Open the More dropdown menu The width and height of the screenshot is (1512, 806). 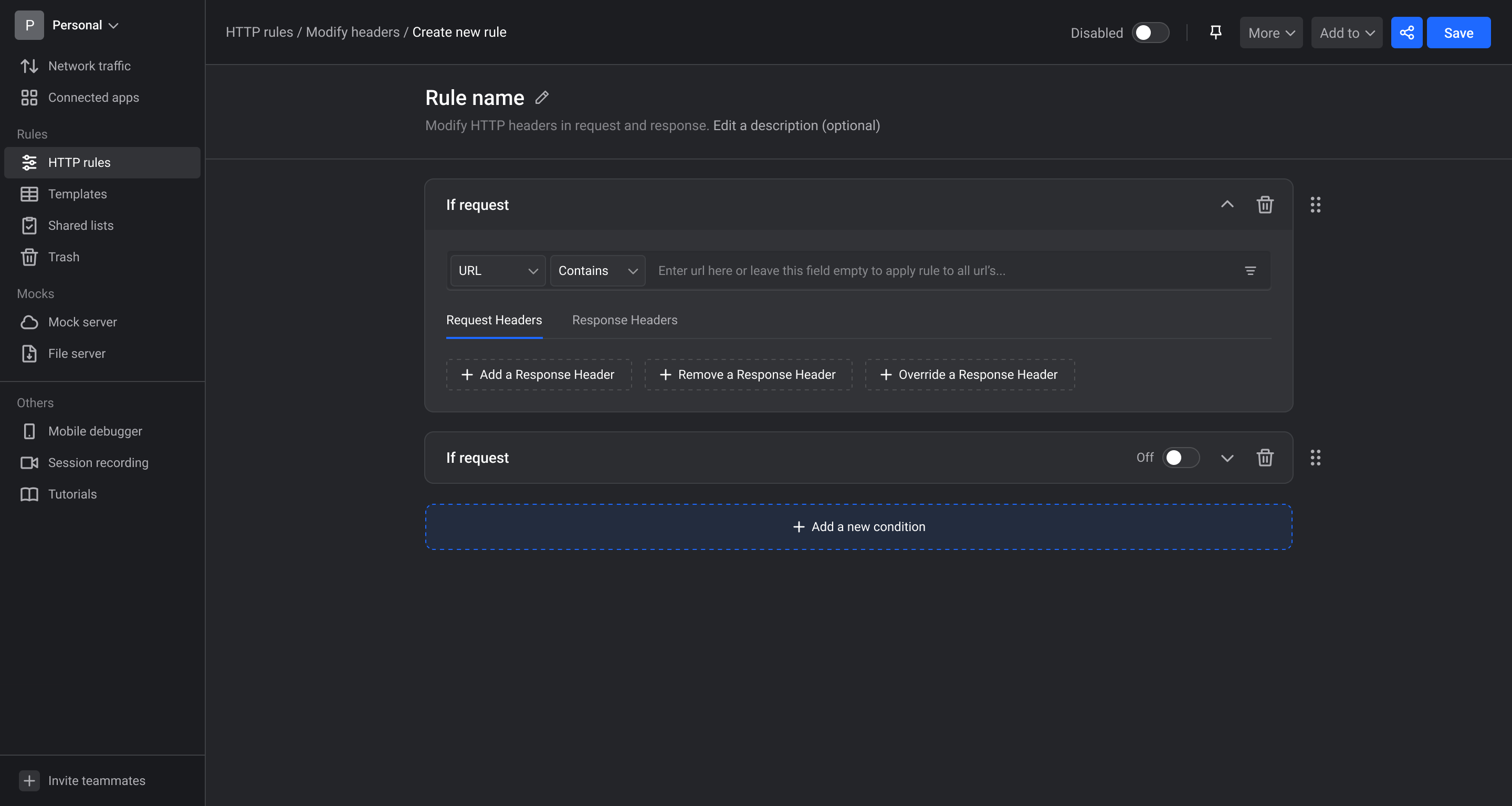click(1270, 32)
